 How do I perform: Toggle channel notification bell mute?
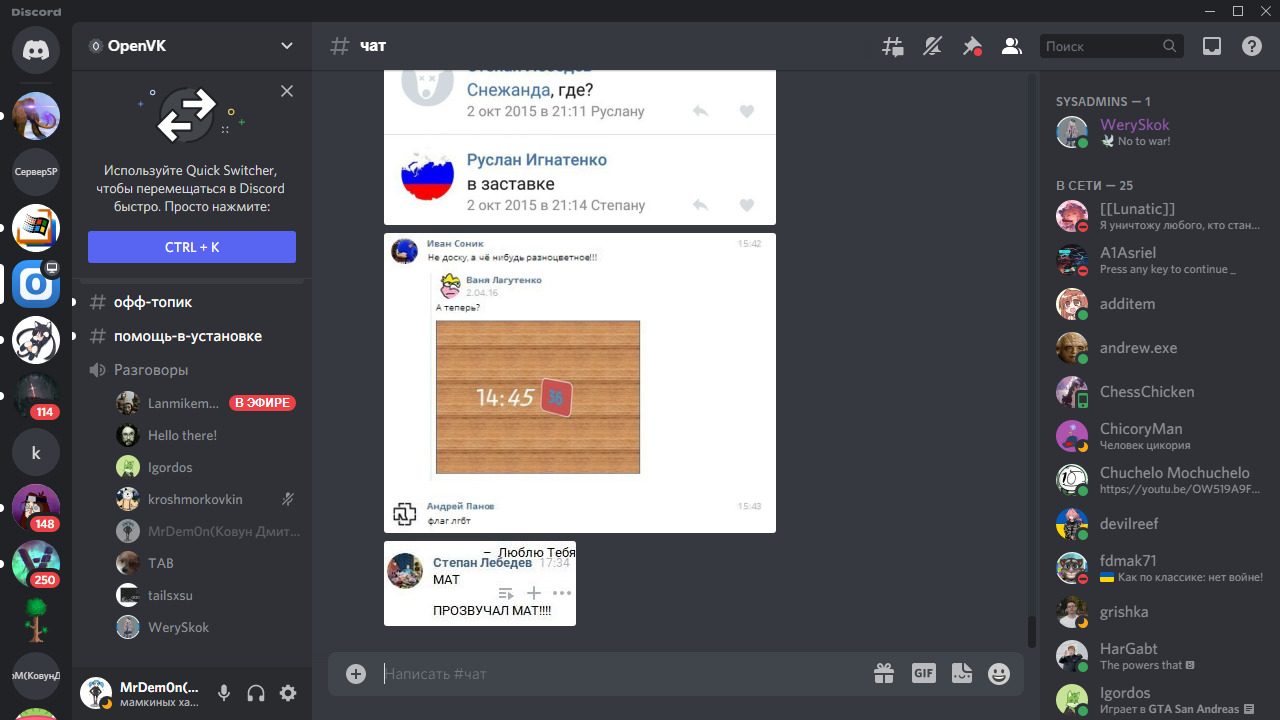pyautogui.click(x=932, y=46)
